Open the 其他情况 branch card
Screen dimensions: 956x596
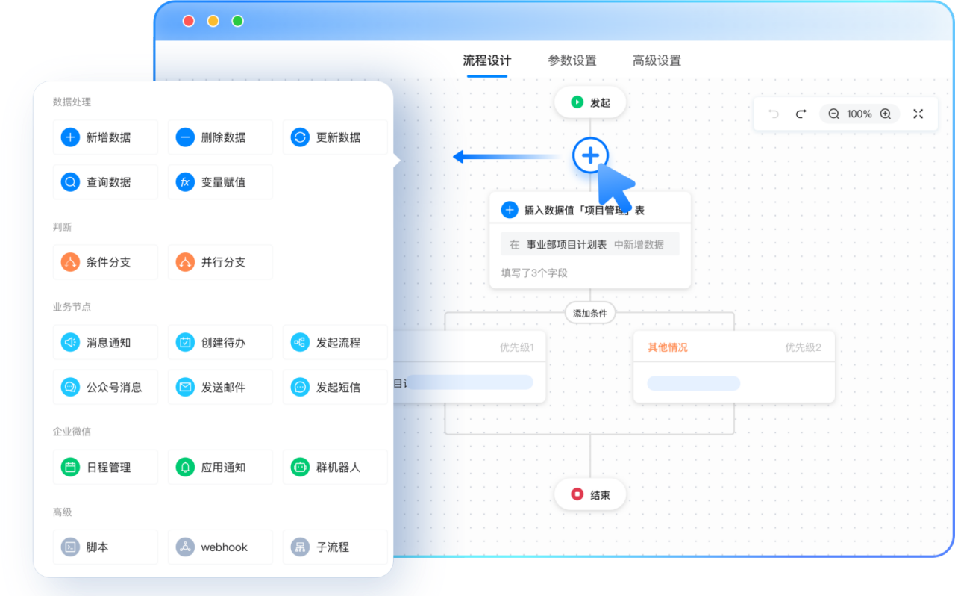tap(734, 367)
